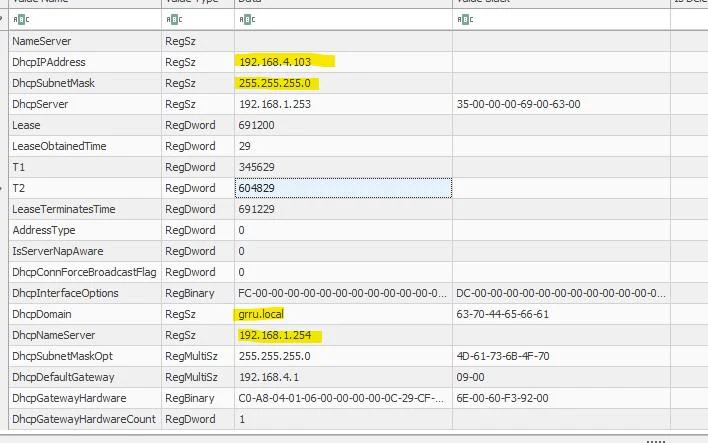Click the splitter grip dots below the grid
708x443 pixels.
pos(656,441)
